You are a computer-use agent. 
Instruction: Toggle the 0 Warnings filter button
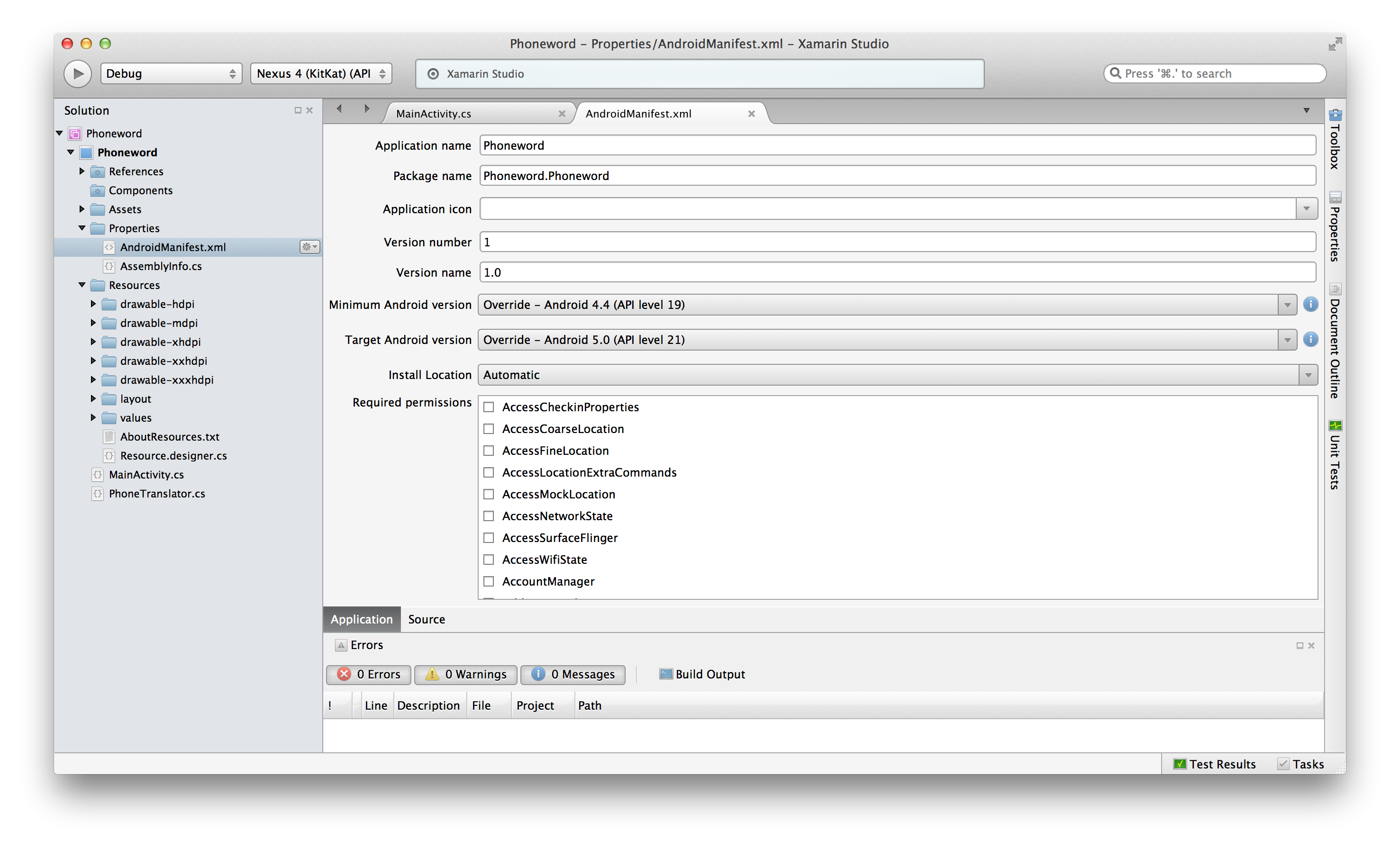[465, 675]
